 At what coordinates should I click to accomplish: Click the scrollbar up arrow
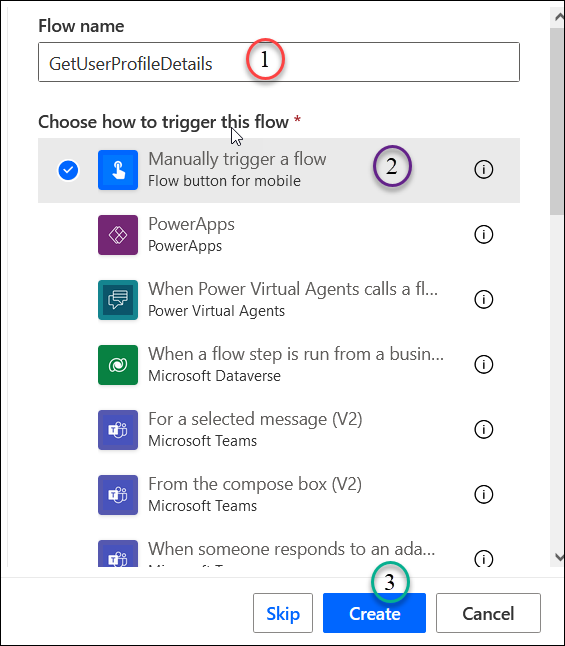tap(559, 17)
